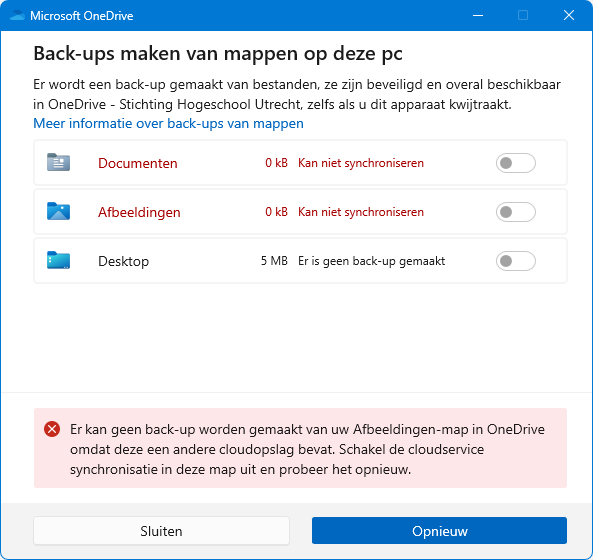
Task: Click the red error icon in the warning banner
Action: coord(52,429)
